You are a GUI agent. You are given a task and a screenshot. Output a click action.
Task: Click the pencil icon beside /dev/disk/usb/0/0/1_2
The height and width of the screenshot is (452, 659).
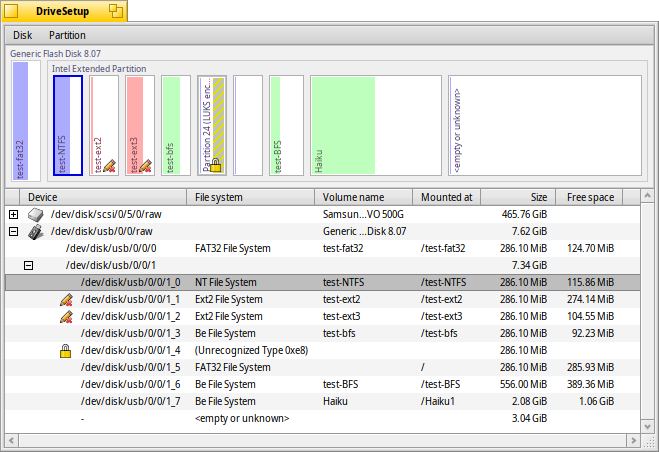(66, 316)
